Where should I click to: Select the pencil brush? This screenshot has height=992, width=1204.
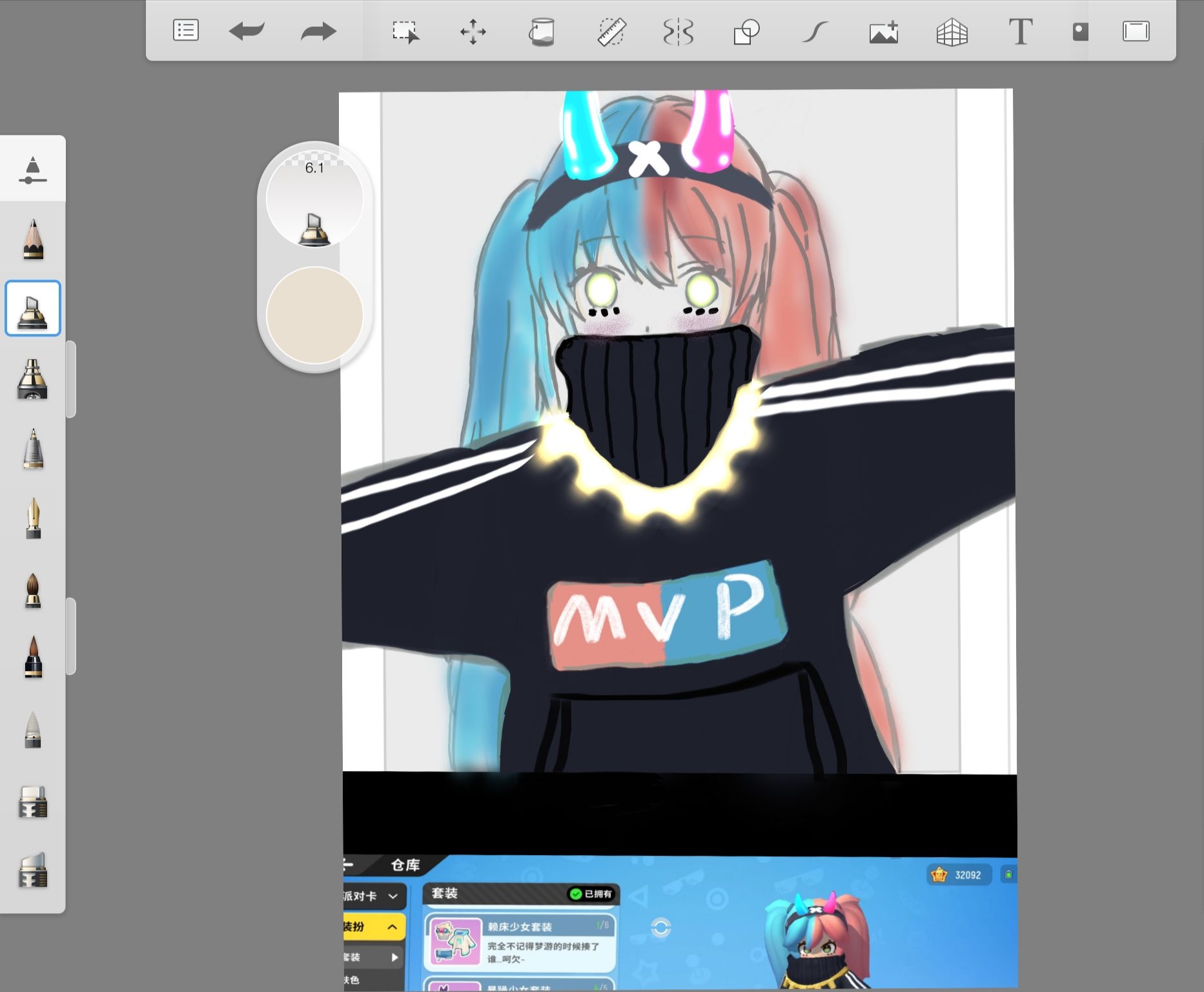tap(33, 239)
